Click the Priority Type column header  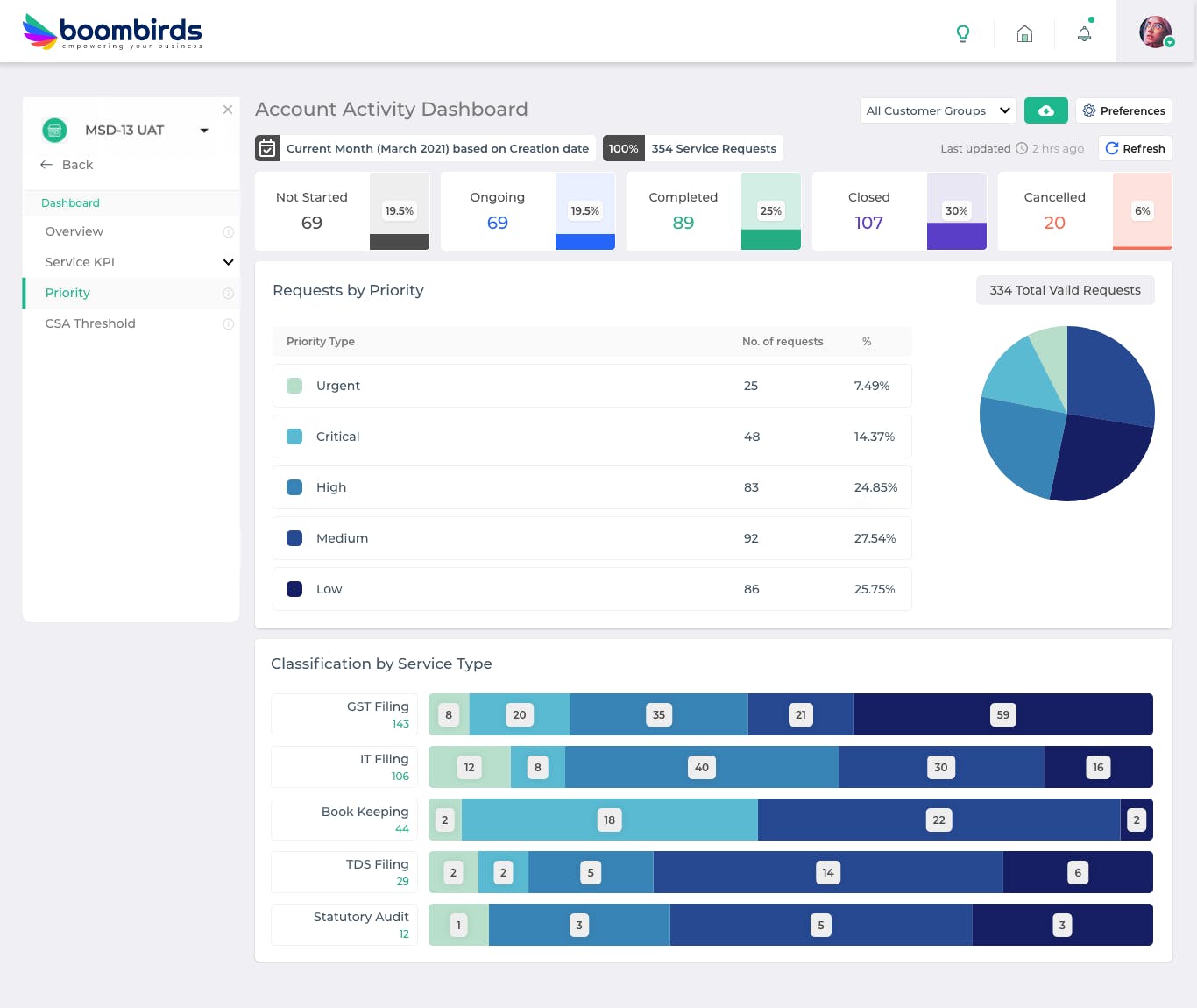321,342
